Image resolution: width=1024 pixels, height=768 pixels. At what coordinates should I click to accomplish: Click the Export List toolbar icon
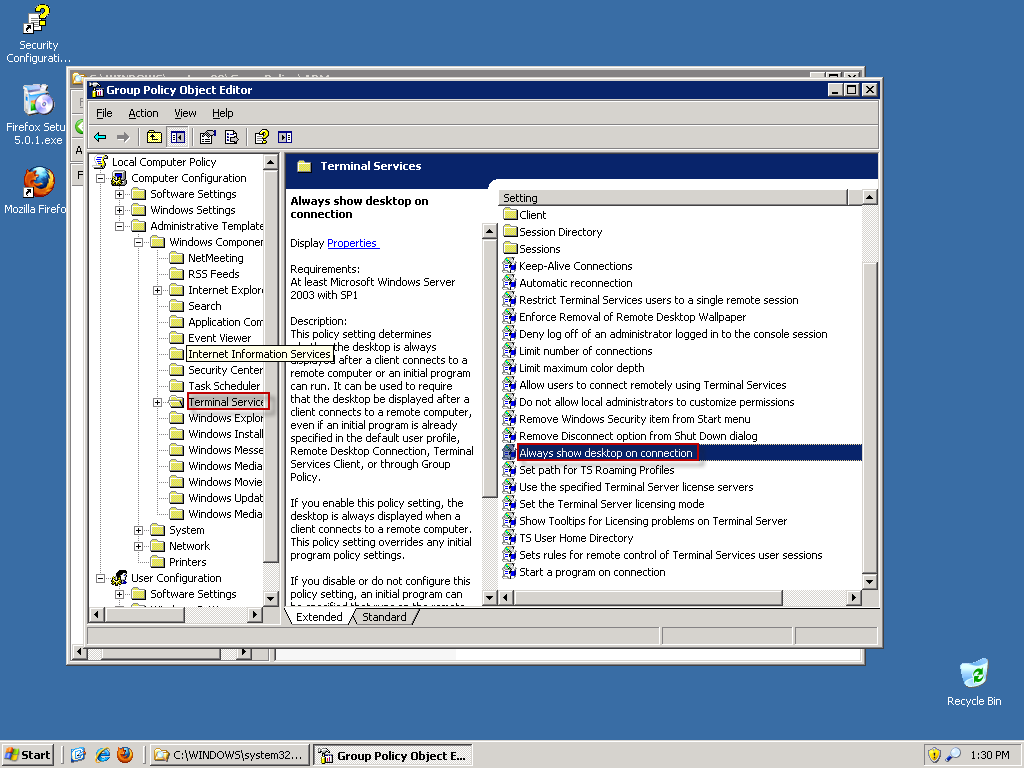[x=231, y=137]
